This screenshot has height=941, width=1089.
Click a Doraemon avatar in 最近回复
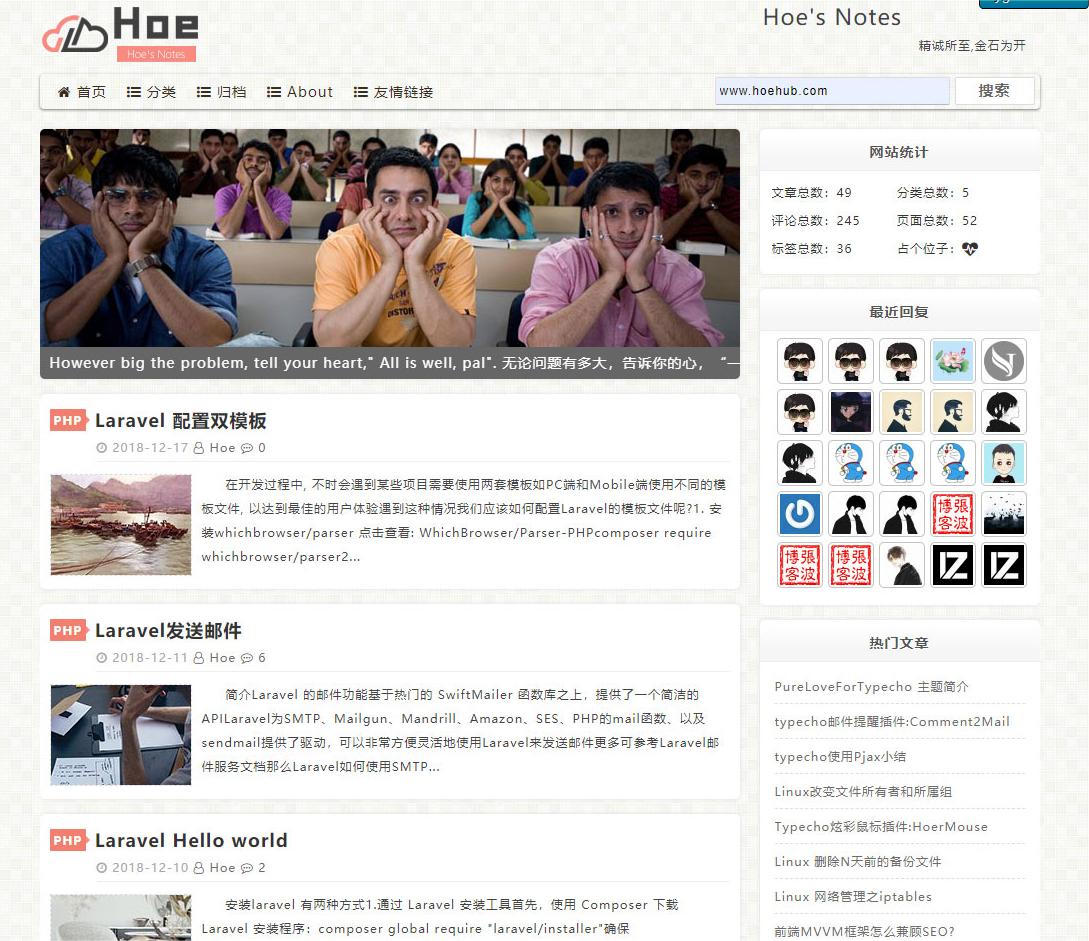(851, 462)
